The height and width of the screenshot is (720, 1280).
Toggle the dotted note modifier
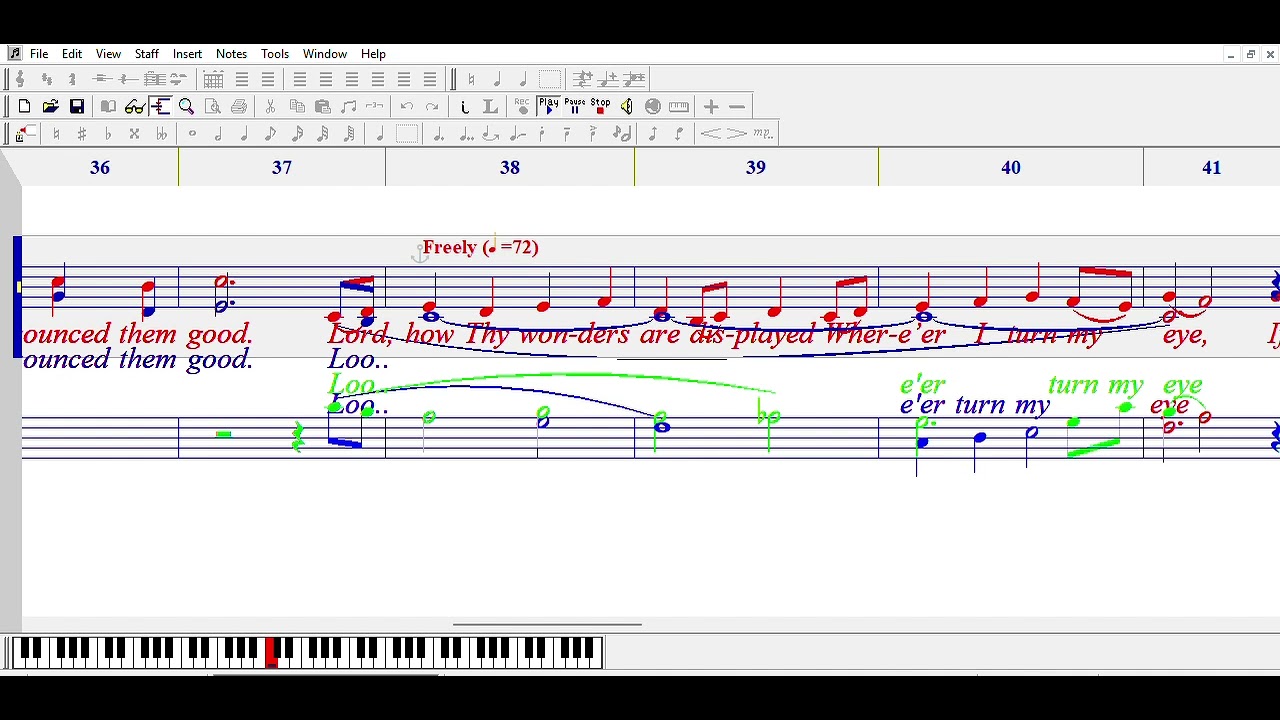438,134
